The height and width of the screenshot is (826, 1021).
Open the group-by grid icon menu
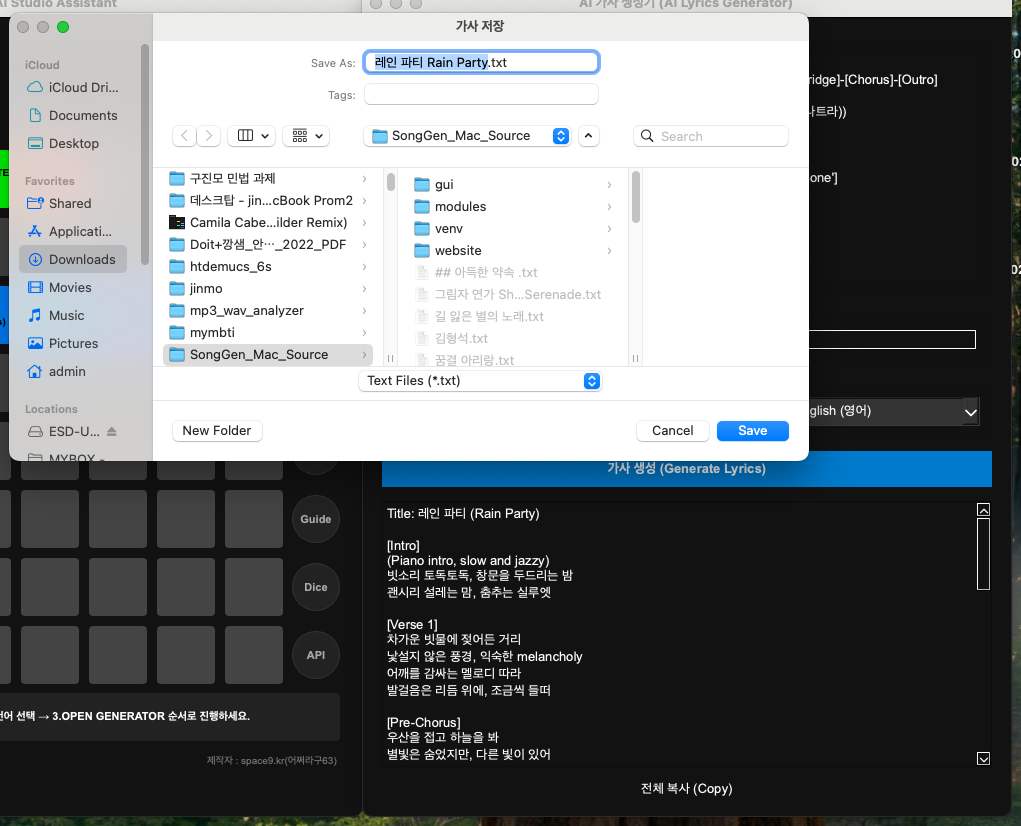(306, 136)
